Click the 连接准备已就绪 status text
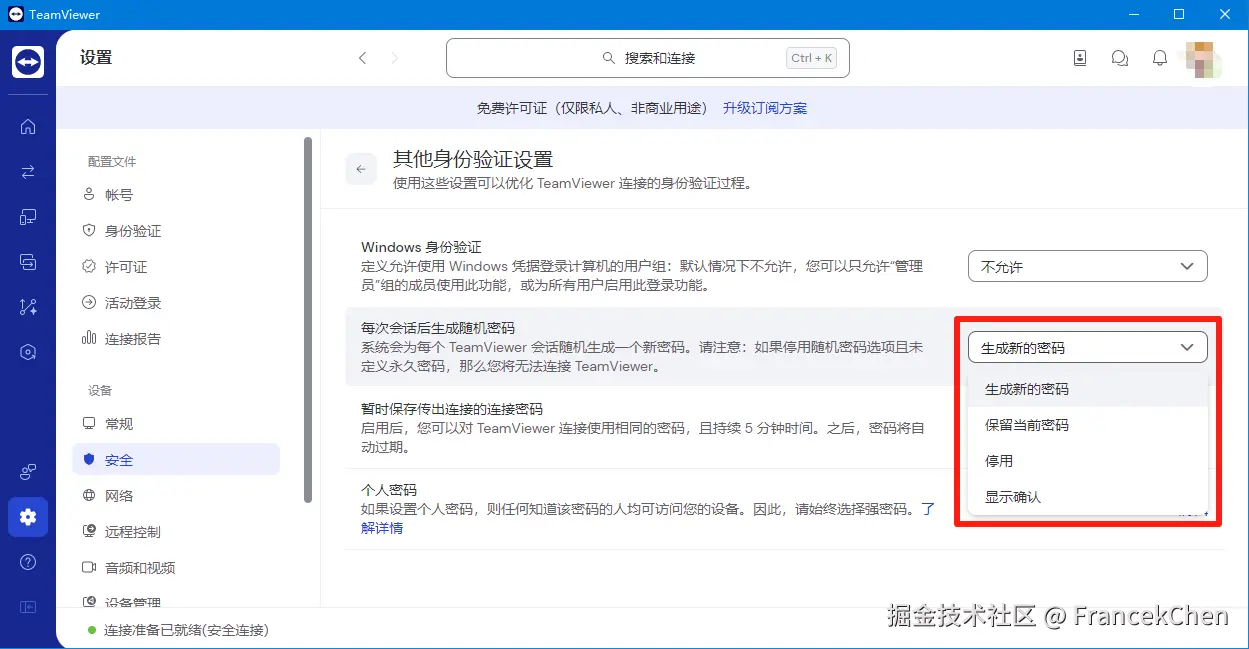 [186, 630]
